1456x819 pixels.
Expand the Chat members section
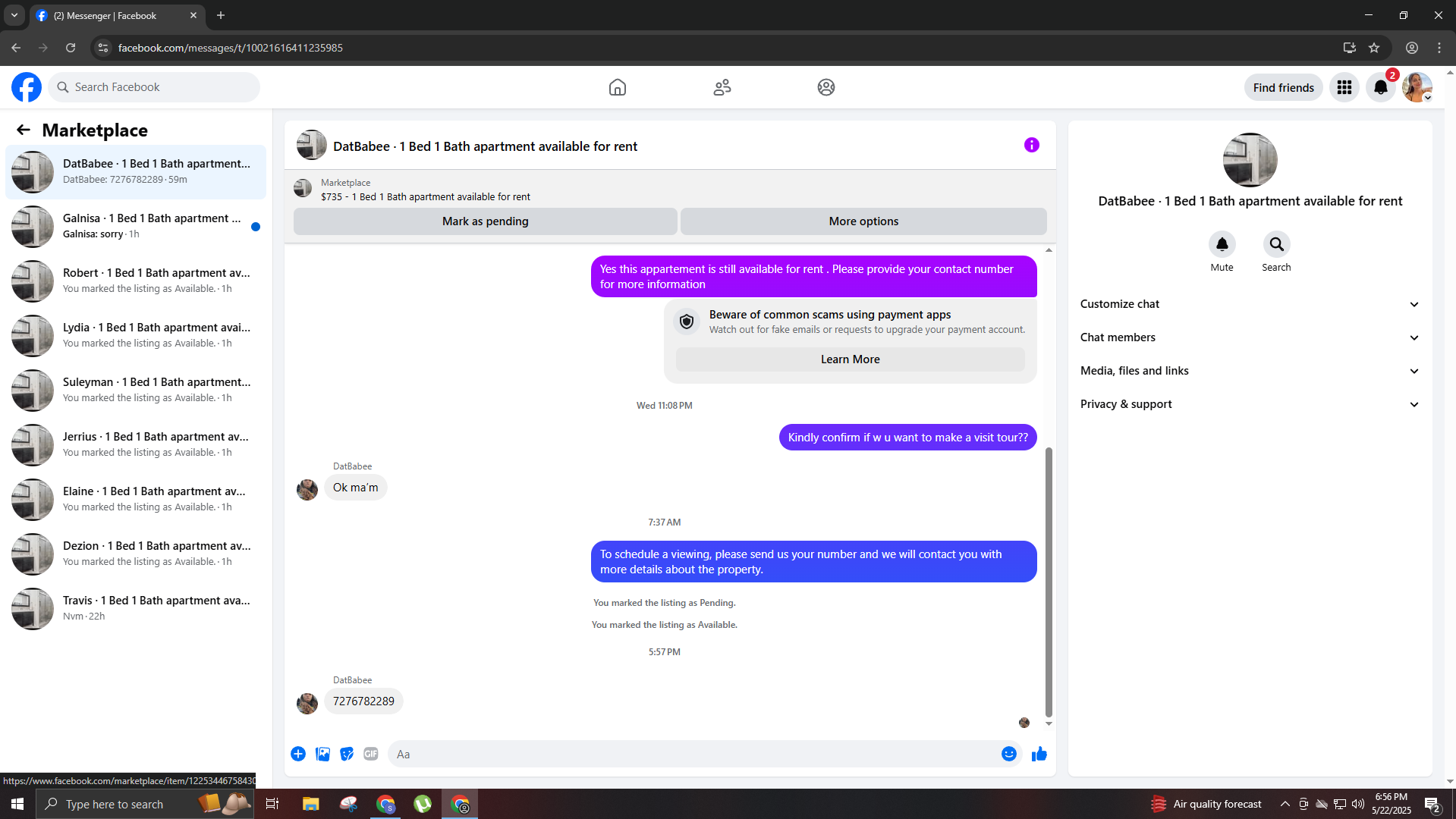pos(1250,337)
